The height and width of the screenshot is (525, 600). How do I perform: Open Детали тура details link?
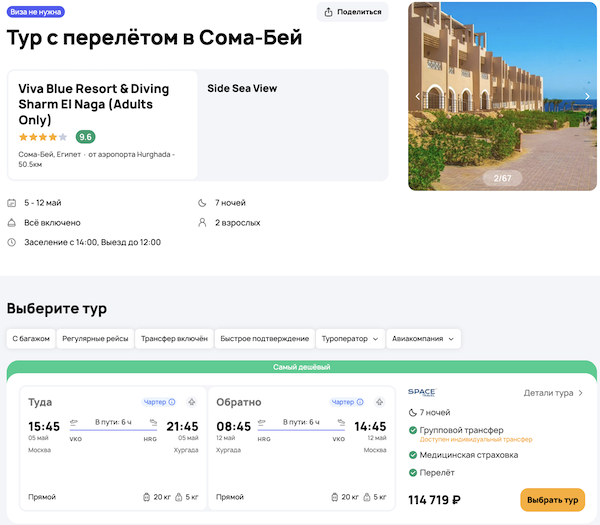point(553,393)
